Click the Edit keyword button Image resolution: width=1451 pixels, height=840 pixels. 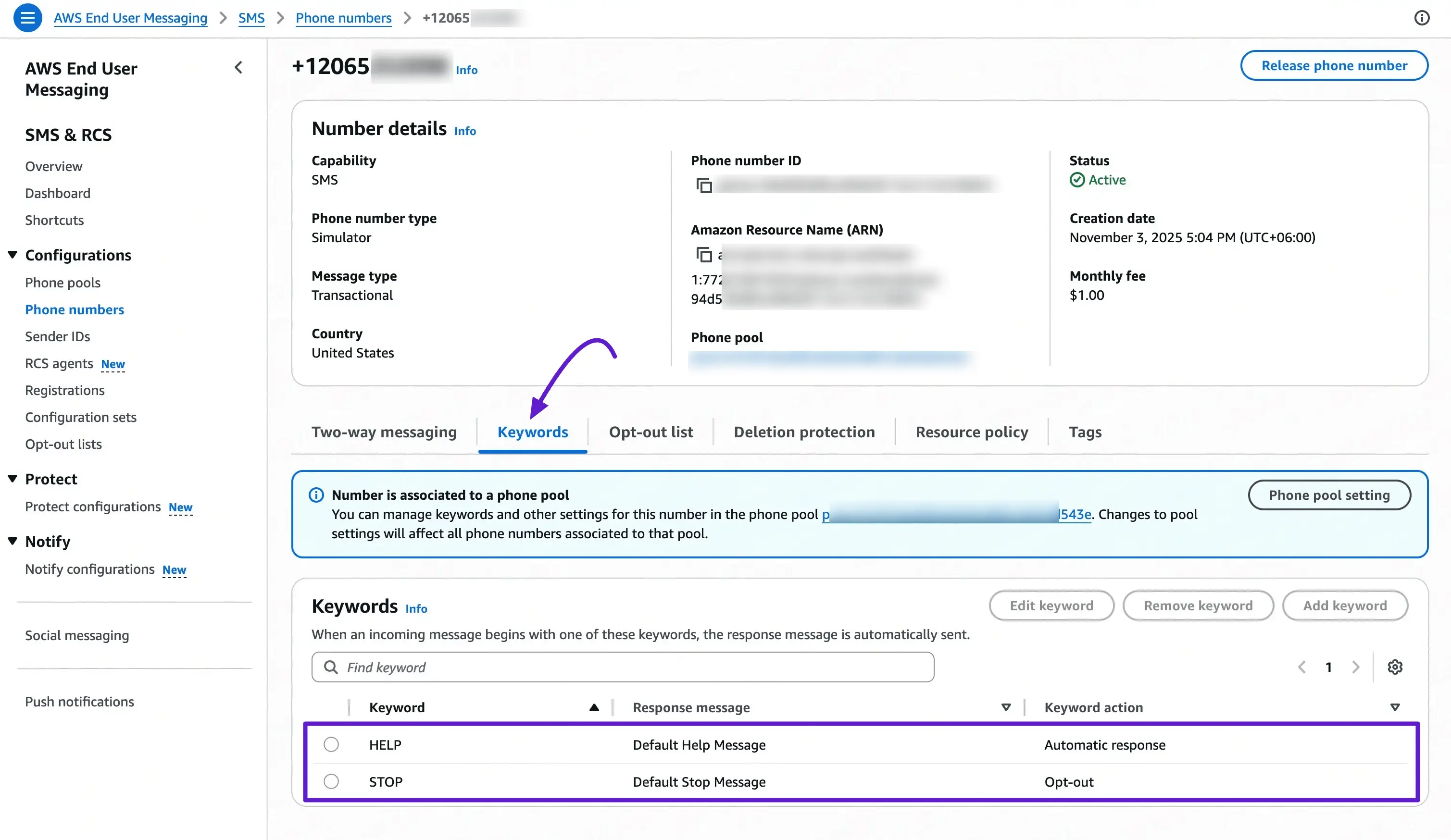coord(1051,606)
